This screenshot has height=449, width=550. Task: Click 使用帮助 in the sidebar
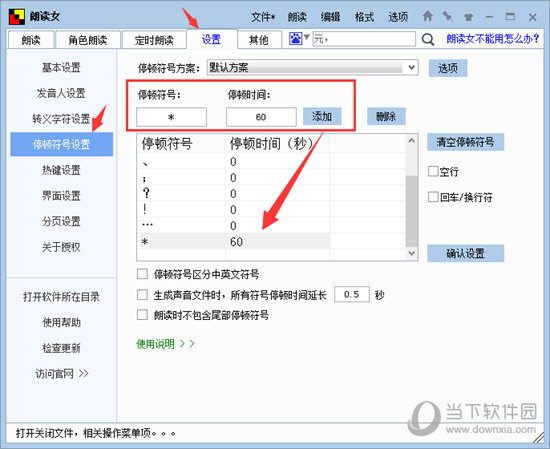tap(61, 322)
